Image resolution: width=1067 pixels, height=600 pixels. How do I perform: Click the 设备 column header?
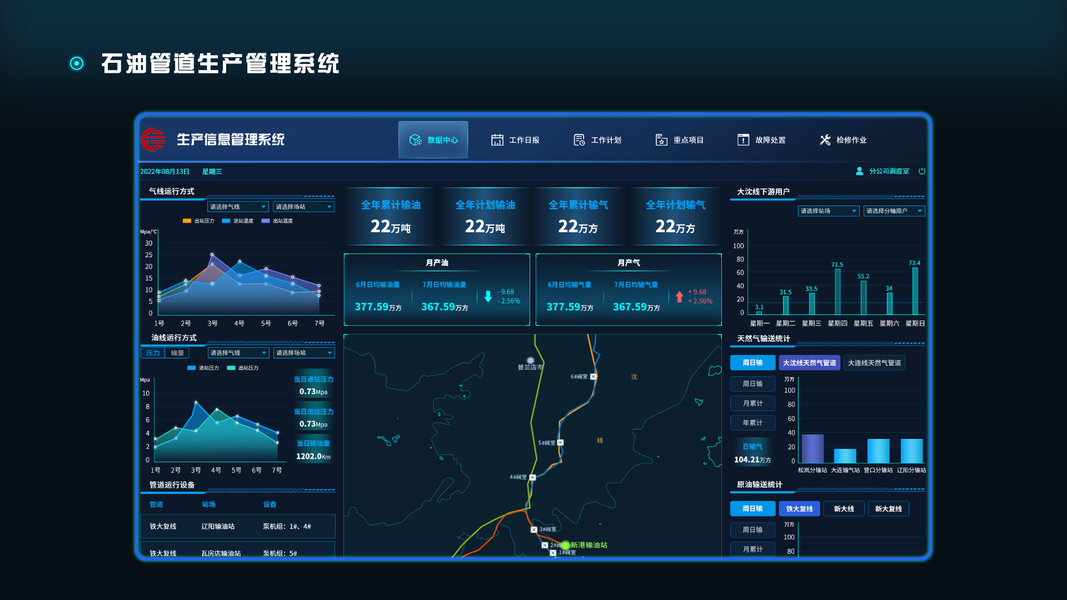pos(269,504)
